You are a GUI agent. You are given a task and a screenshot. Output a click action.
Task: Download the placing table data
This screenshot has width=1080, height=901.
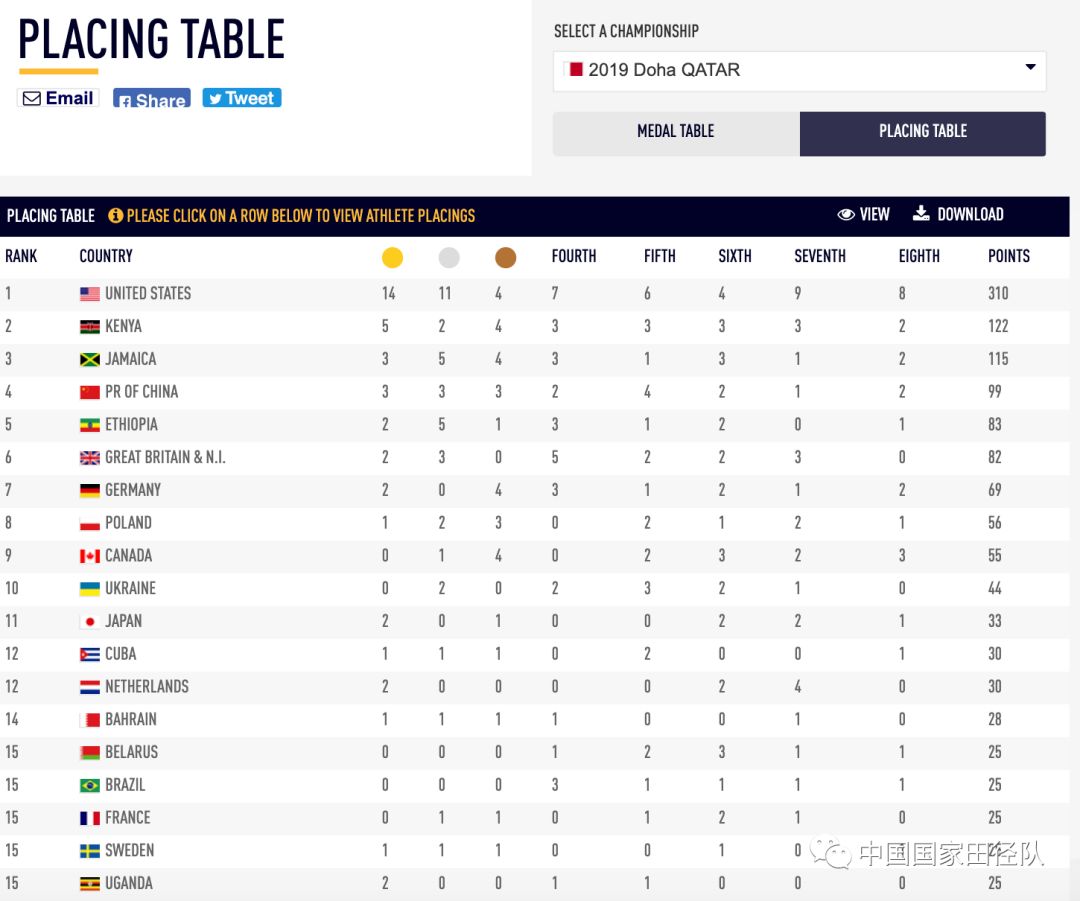click(958, 214)
